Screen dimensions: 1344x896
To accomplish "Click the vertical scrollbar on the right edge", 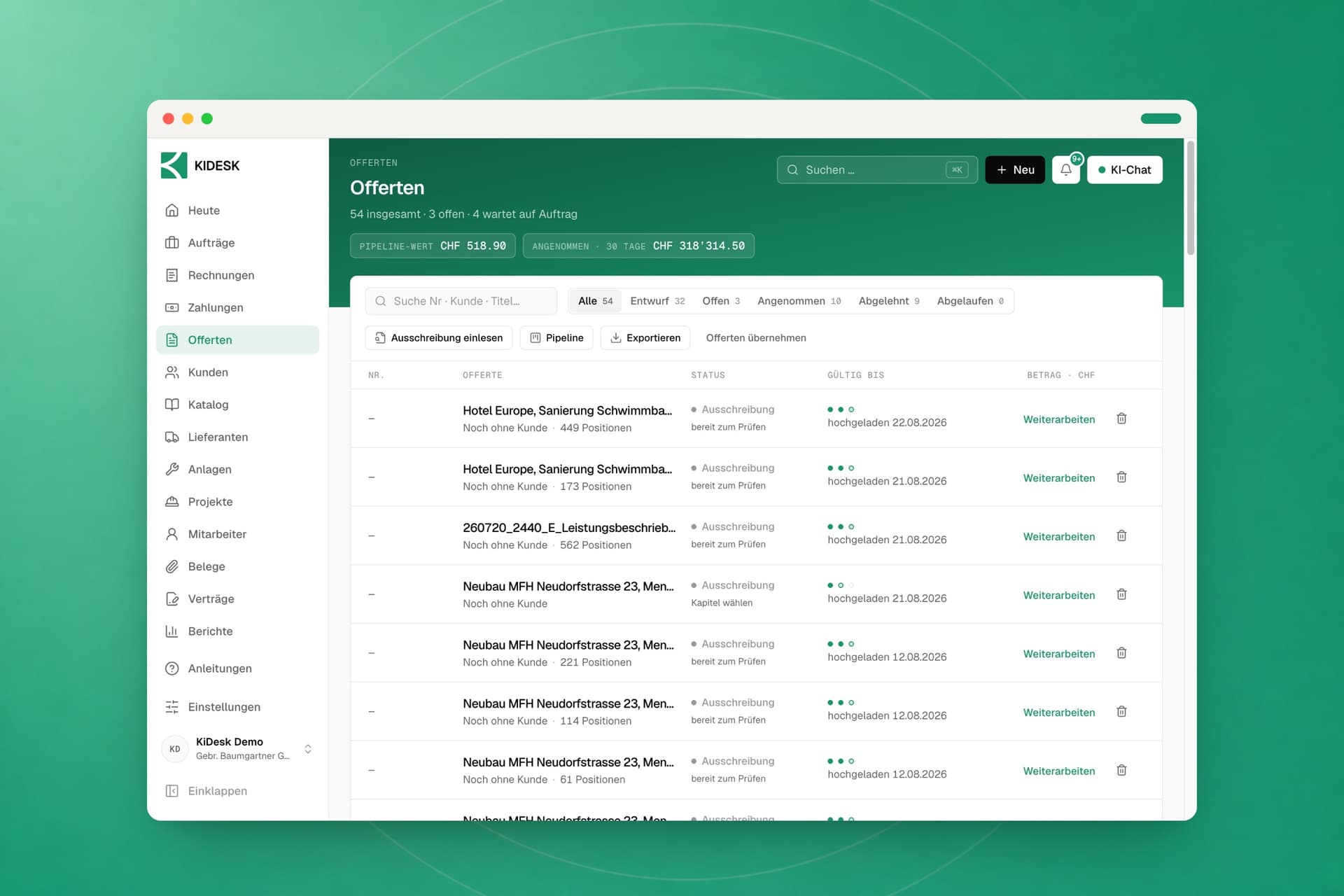I will 1190,198.
